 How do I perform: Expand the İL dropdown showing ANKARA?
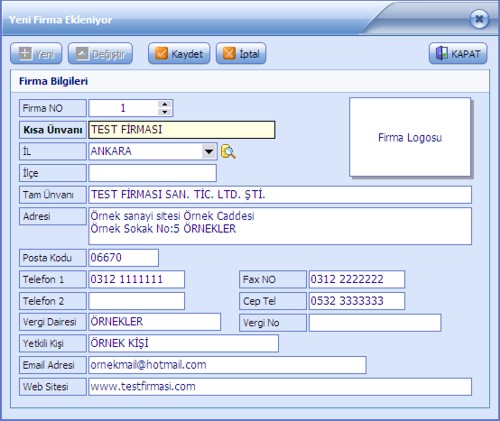point(209,152)
